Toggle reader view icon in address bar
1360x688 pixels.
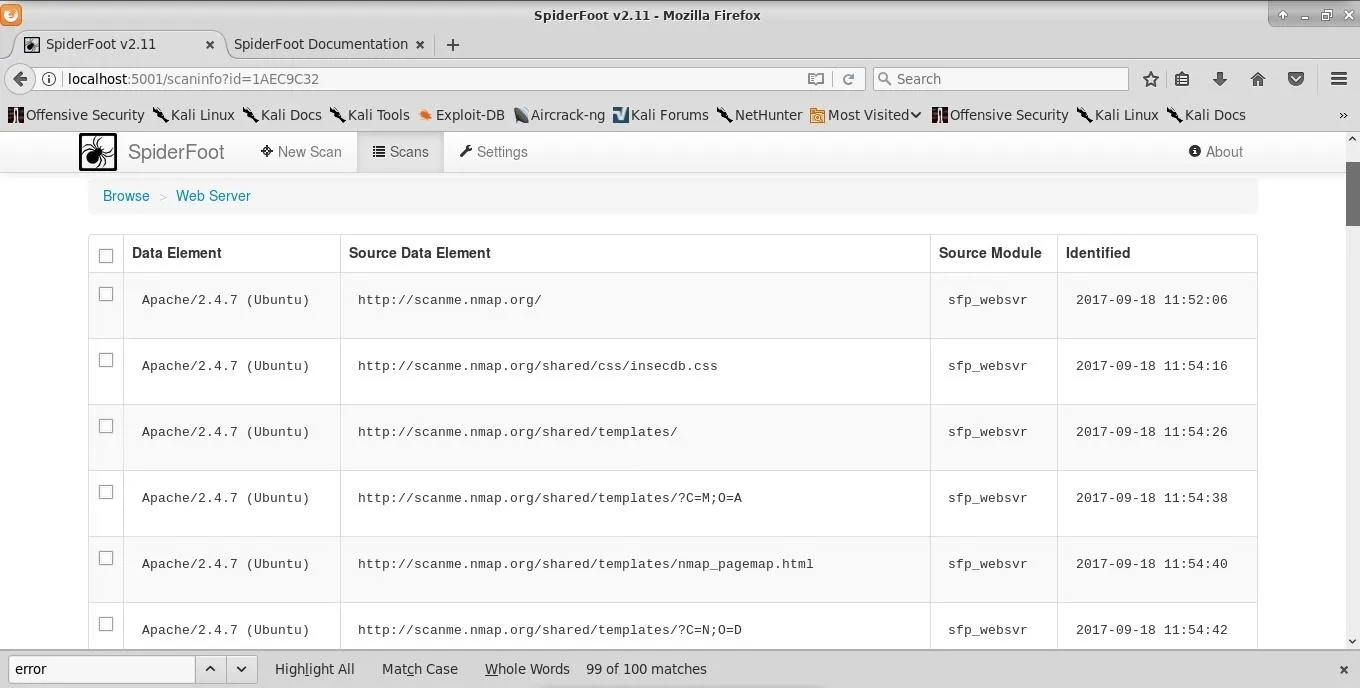(816, 79)
